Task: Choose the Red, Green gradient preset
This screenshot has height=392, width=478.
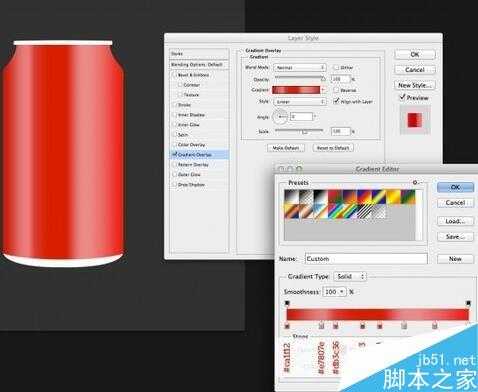Action: (x=335, y=197)
